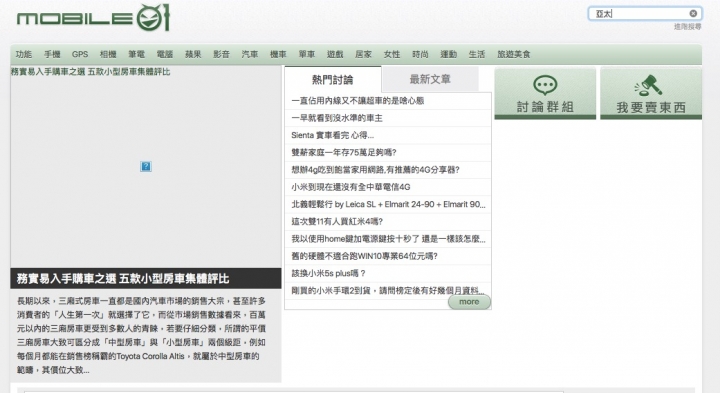Screen dimensions: 720x393
Task: Select the 機車 category
Action: [x=278, y=54]
